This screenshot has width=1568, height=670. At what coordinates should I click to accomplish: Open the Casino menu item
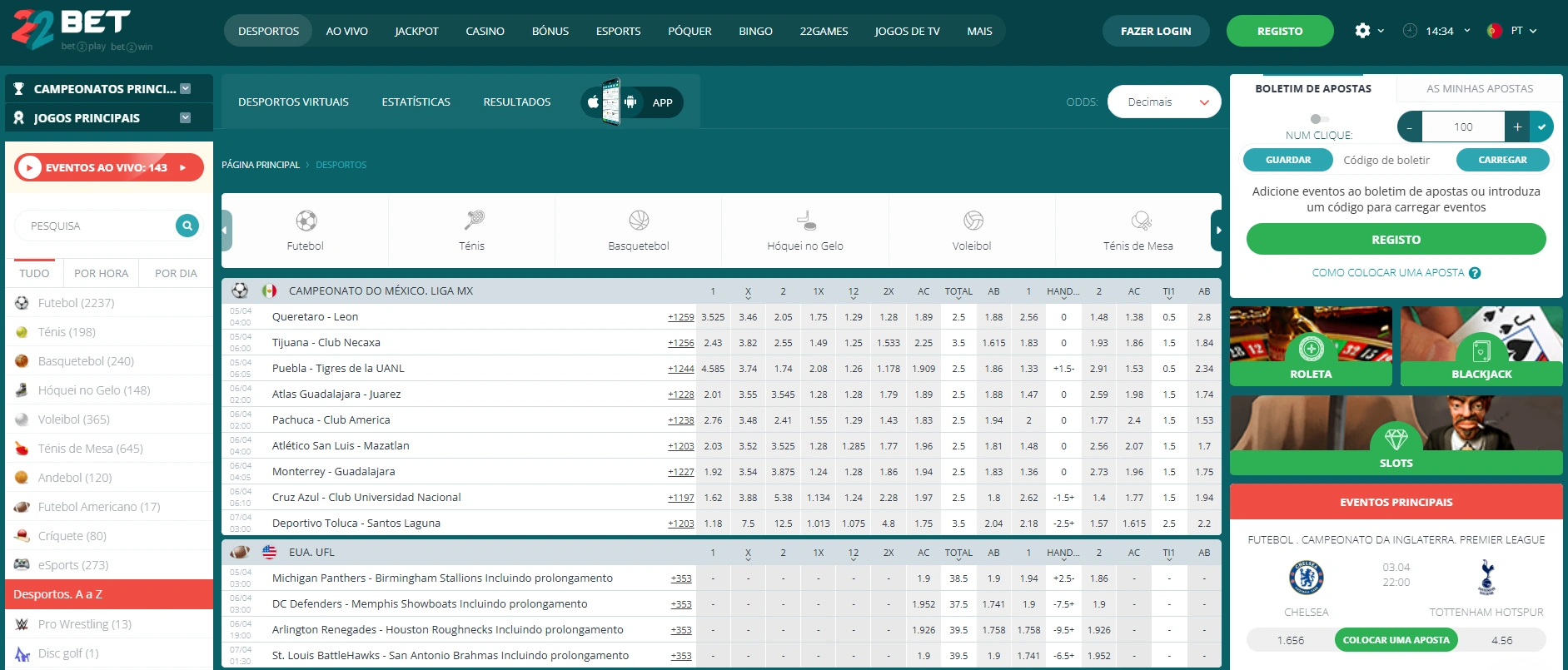tap(485, 31)
